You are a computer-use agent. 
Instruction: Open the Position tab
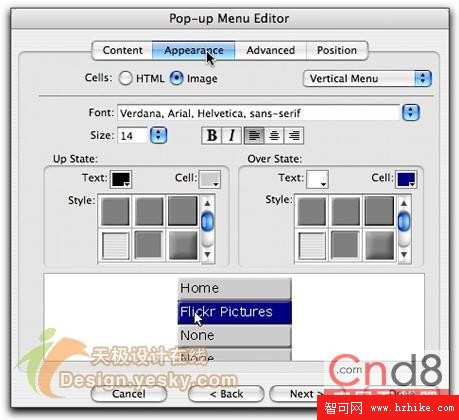(337, 50)
